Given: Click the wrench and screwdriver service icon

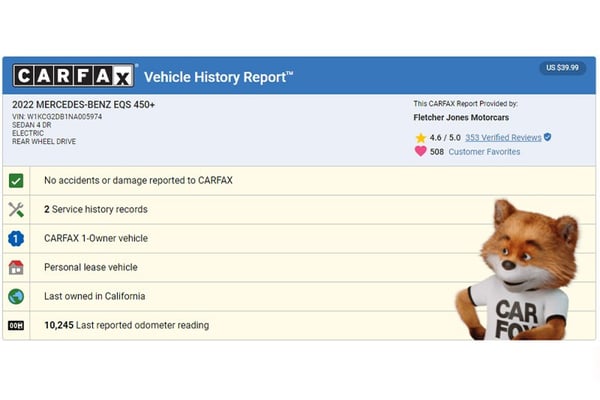Looking at the screenshot, I should (x=16, y=209).
